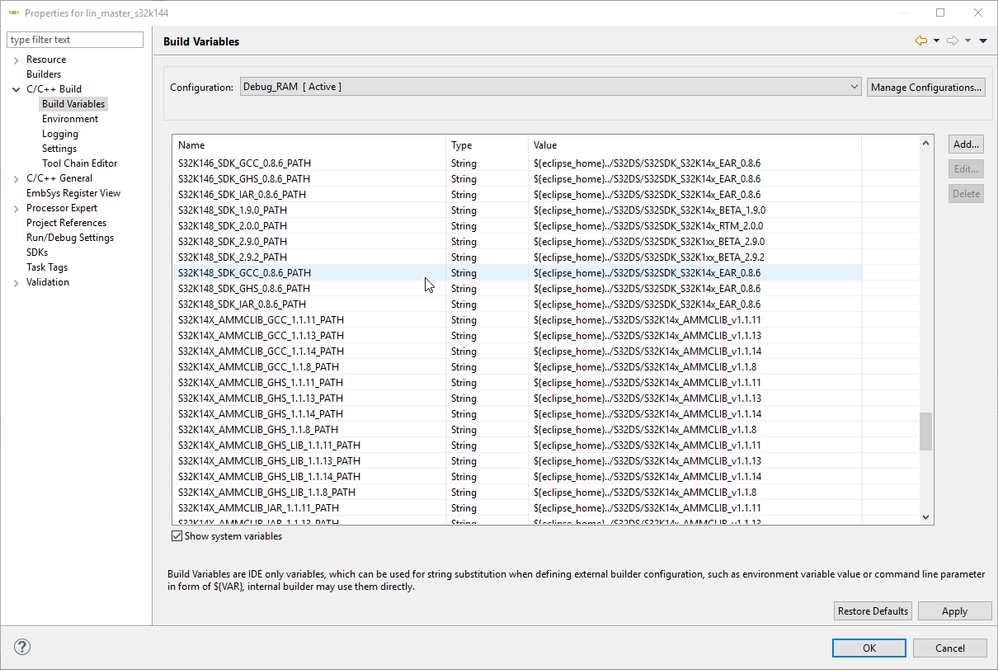This screenshot has height=670, width=998.
Task: Select Project References item
Action: (66, 223)
